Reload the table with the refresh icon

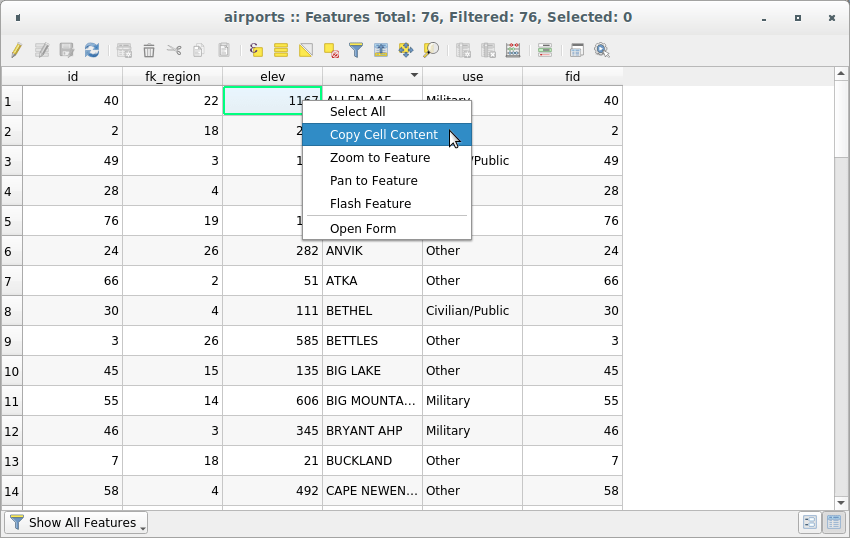click(92, 50)
